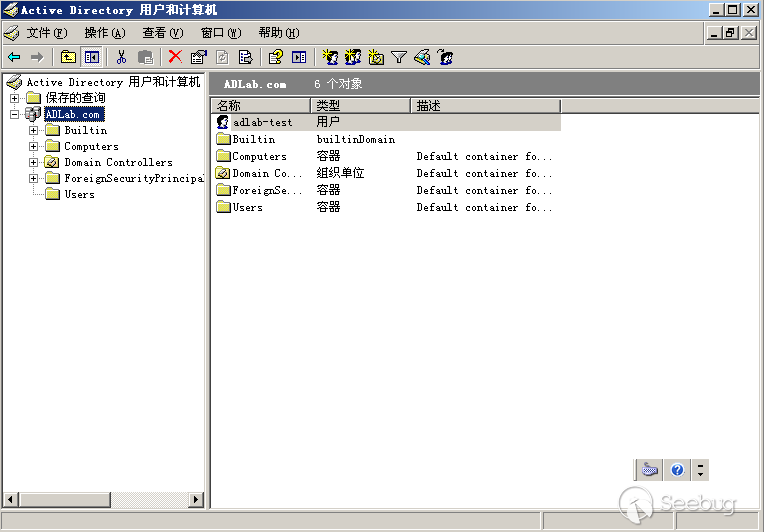Click the red X Delete icon
Screen dimensions: 764x532
tap(175, 57)
